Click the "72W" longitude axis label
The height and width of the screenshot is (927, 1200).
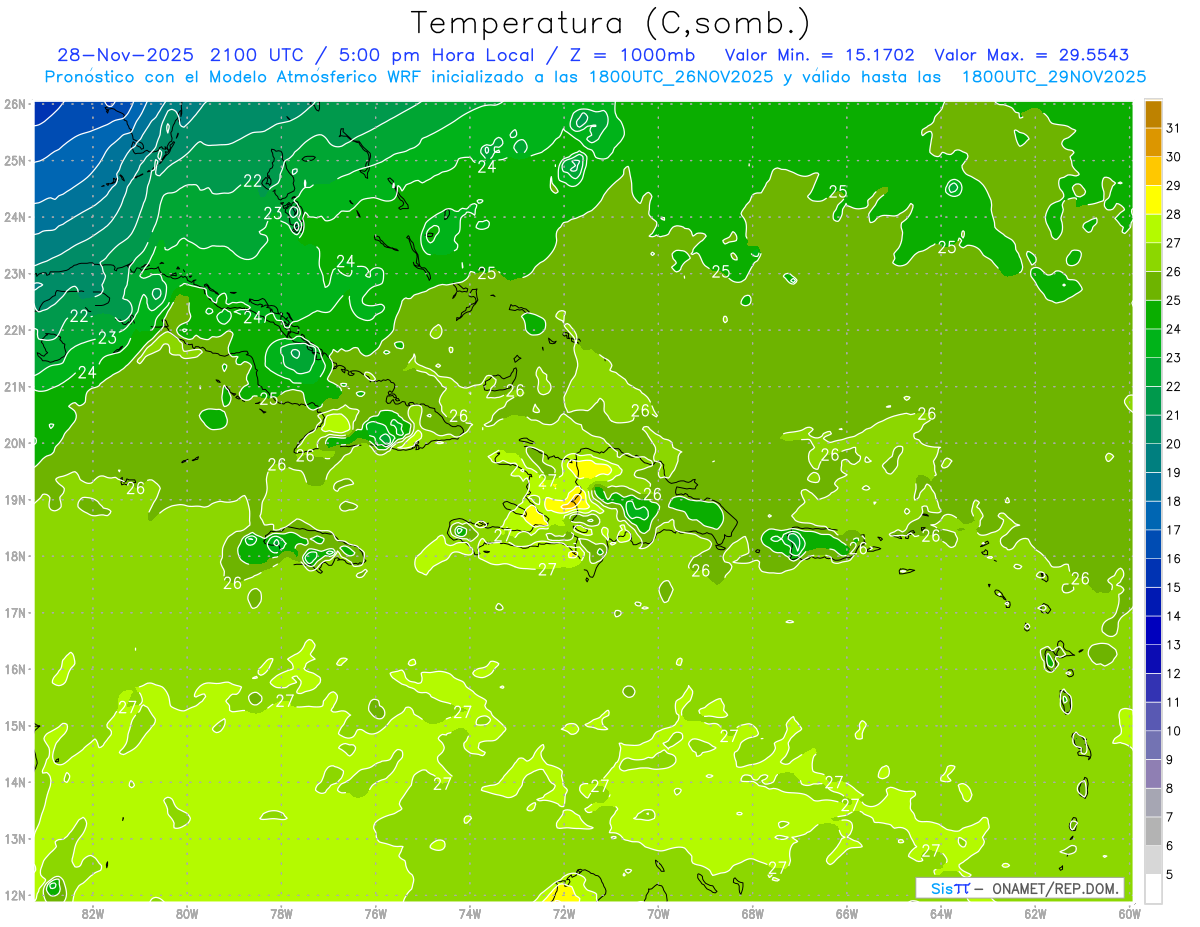point(564,913)
